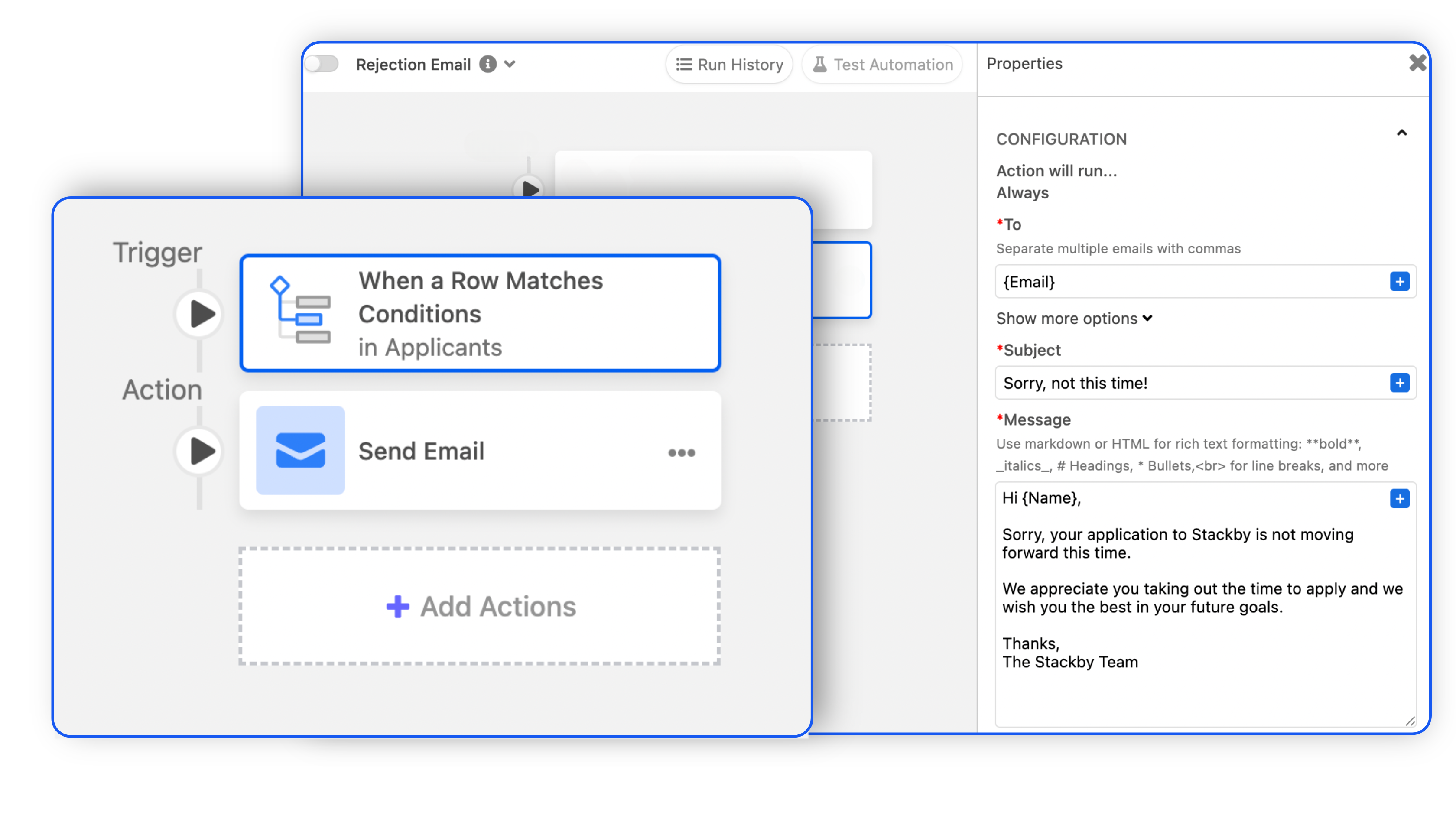Click the row conditions trigger icon
The height and width of the screenshot is (819, 1456).
300,310
